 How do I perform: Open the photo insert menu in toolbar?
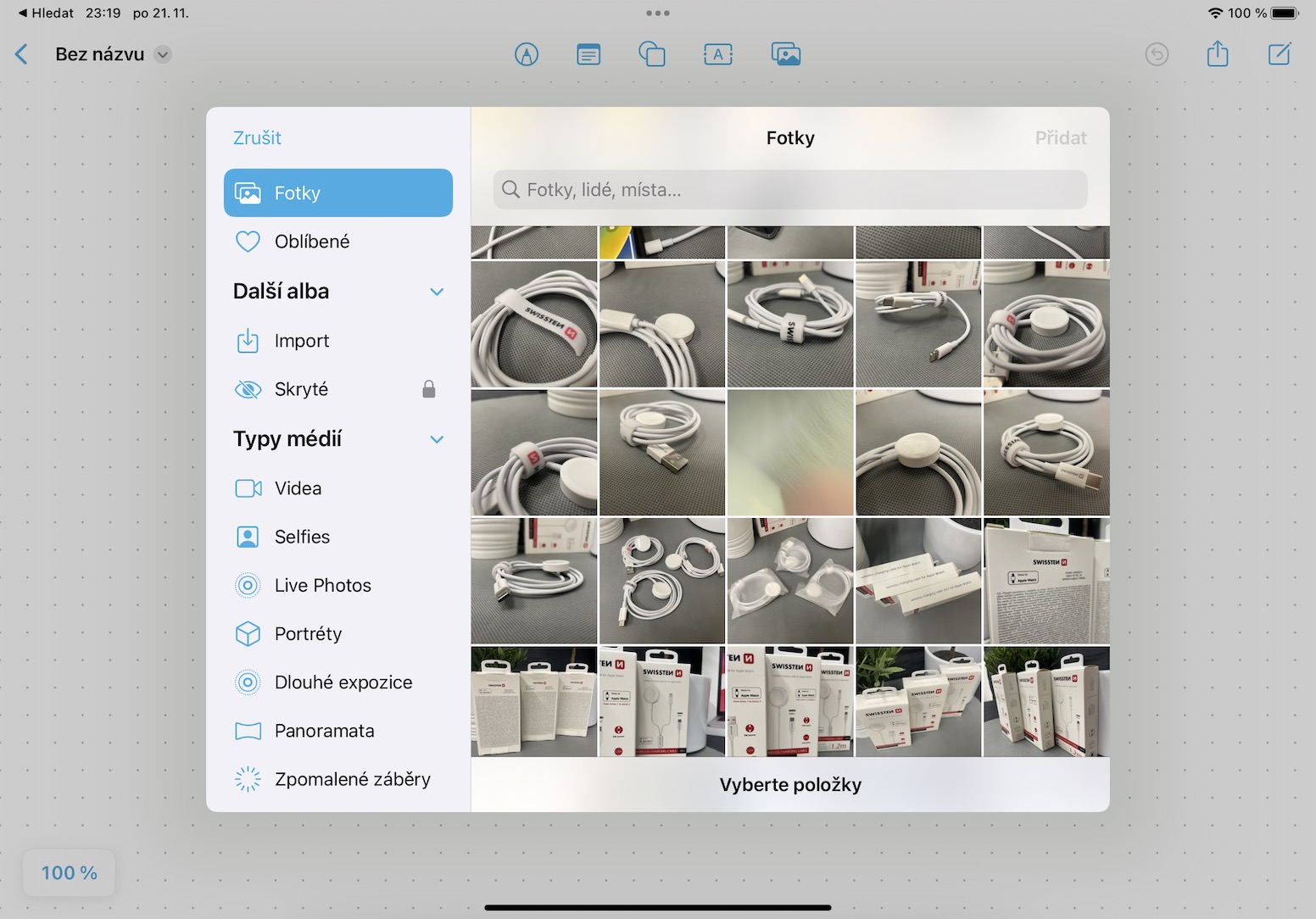click(x=786, y=54)
